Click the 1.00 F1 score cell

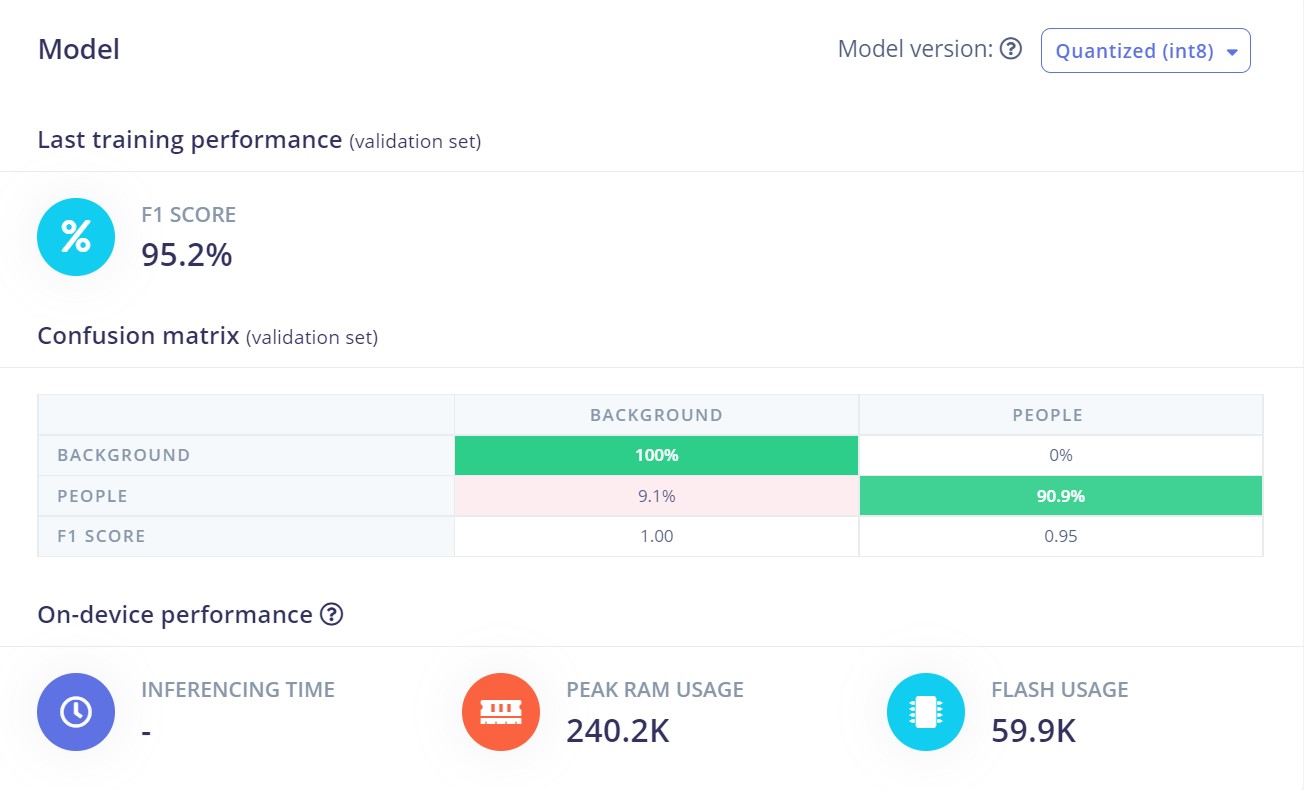click(x=656, y=536)
